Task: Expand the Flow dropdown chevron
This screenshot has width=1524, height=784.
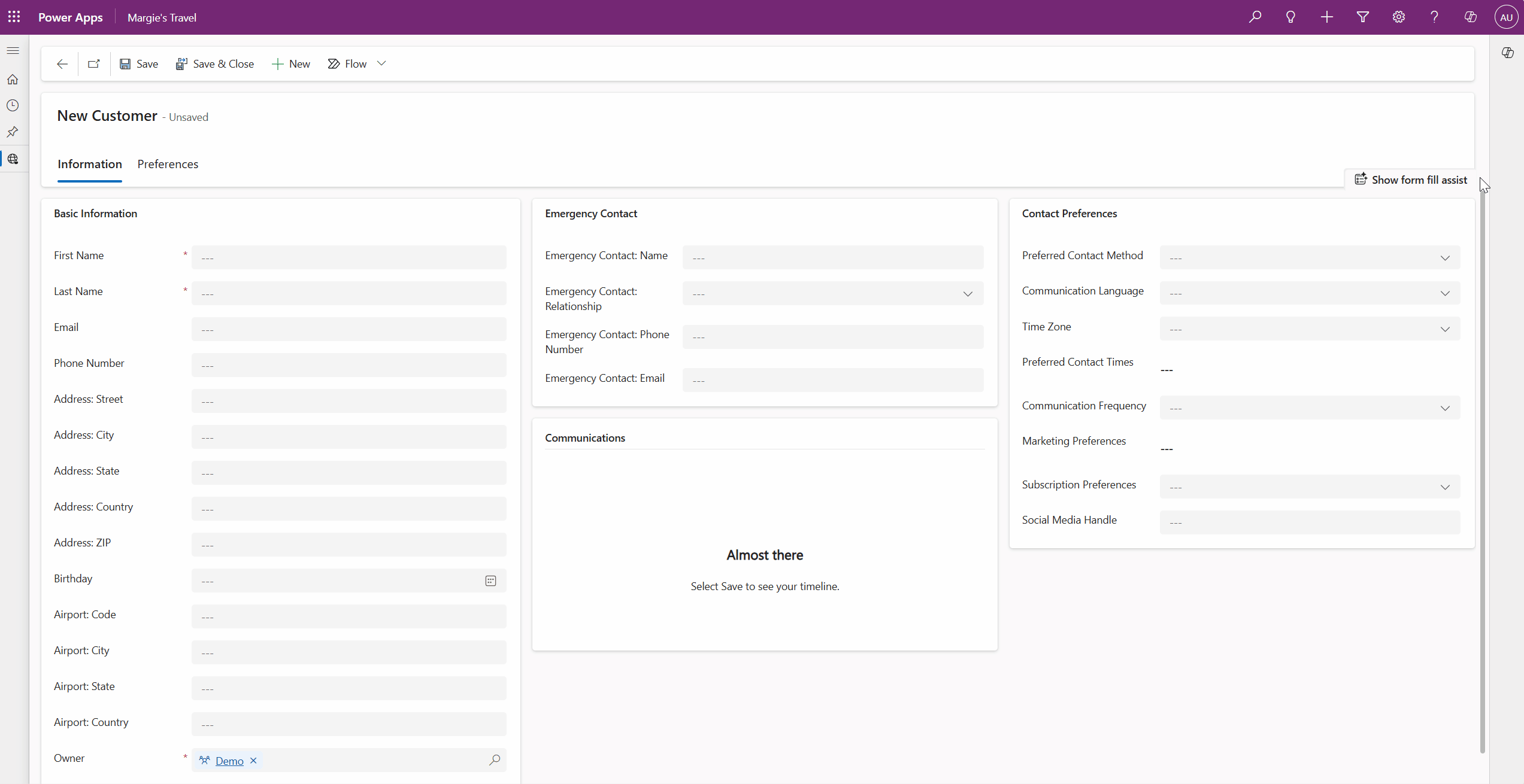Action: coord(381,63)
